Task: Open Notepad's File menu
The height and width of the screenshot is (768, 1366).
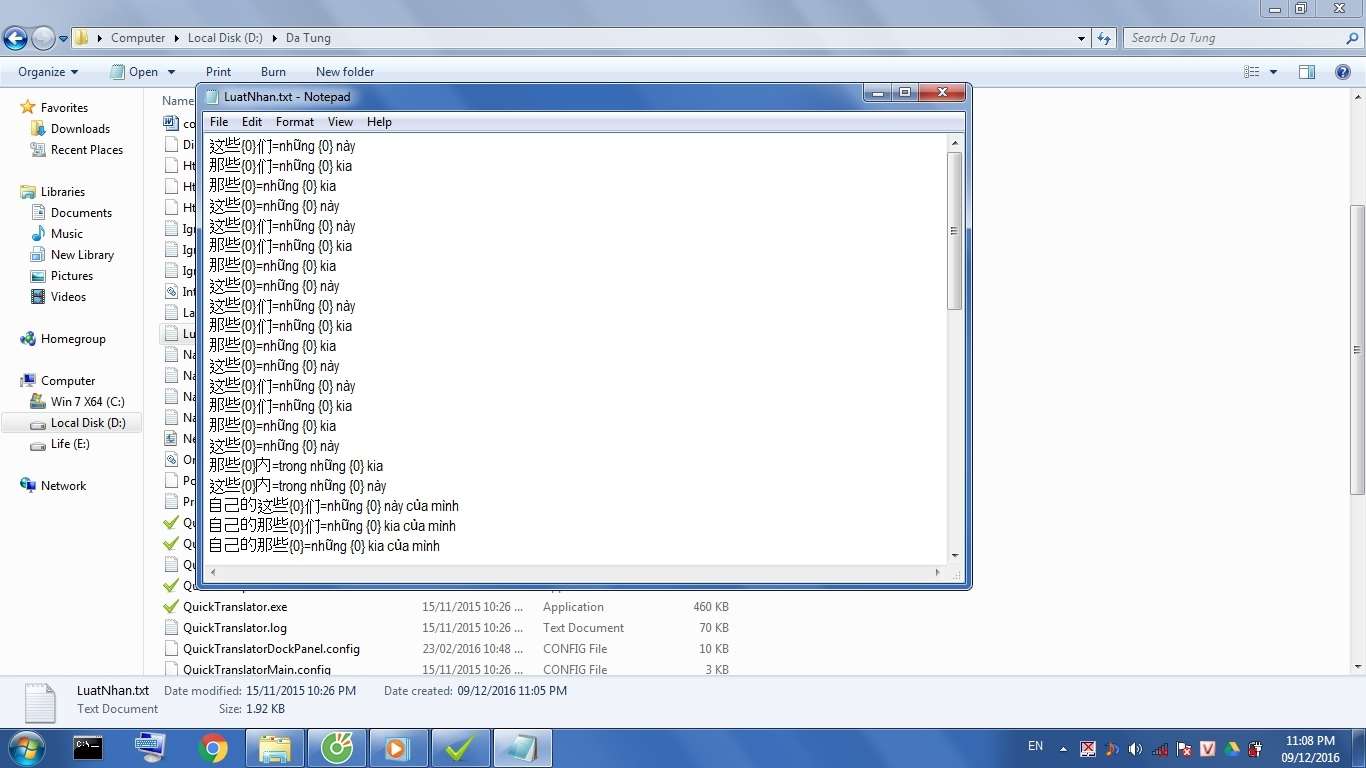Action: coord(219,122)
